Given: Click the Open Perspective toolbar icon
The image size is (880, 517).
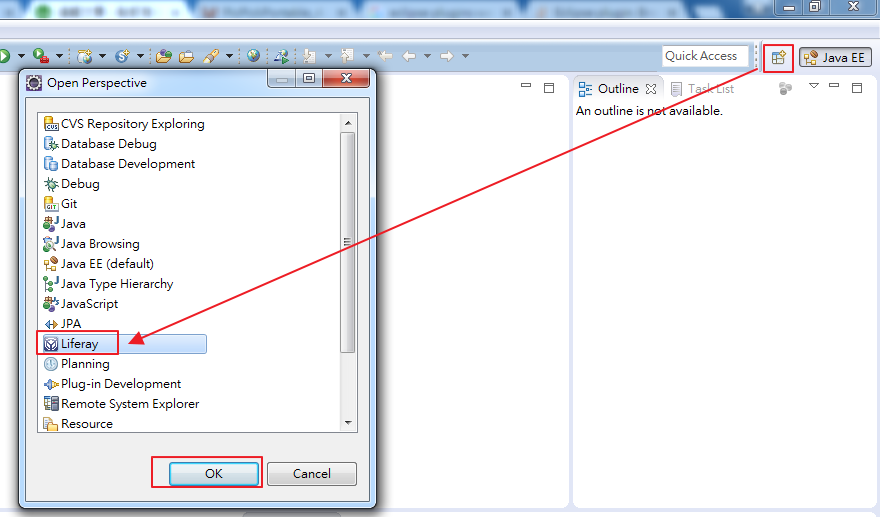Looking at the screenshot, I should [778, 57].
